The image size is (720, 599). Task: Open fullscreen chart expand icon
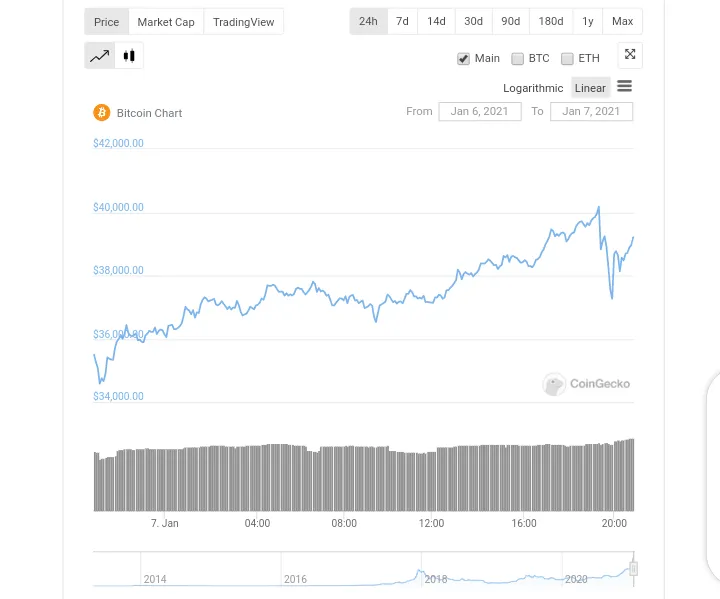[x=630, y=55]
